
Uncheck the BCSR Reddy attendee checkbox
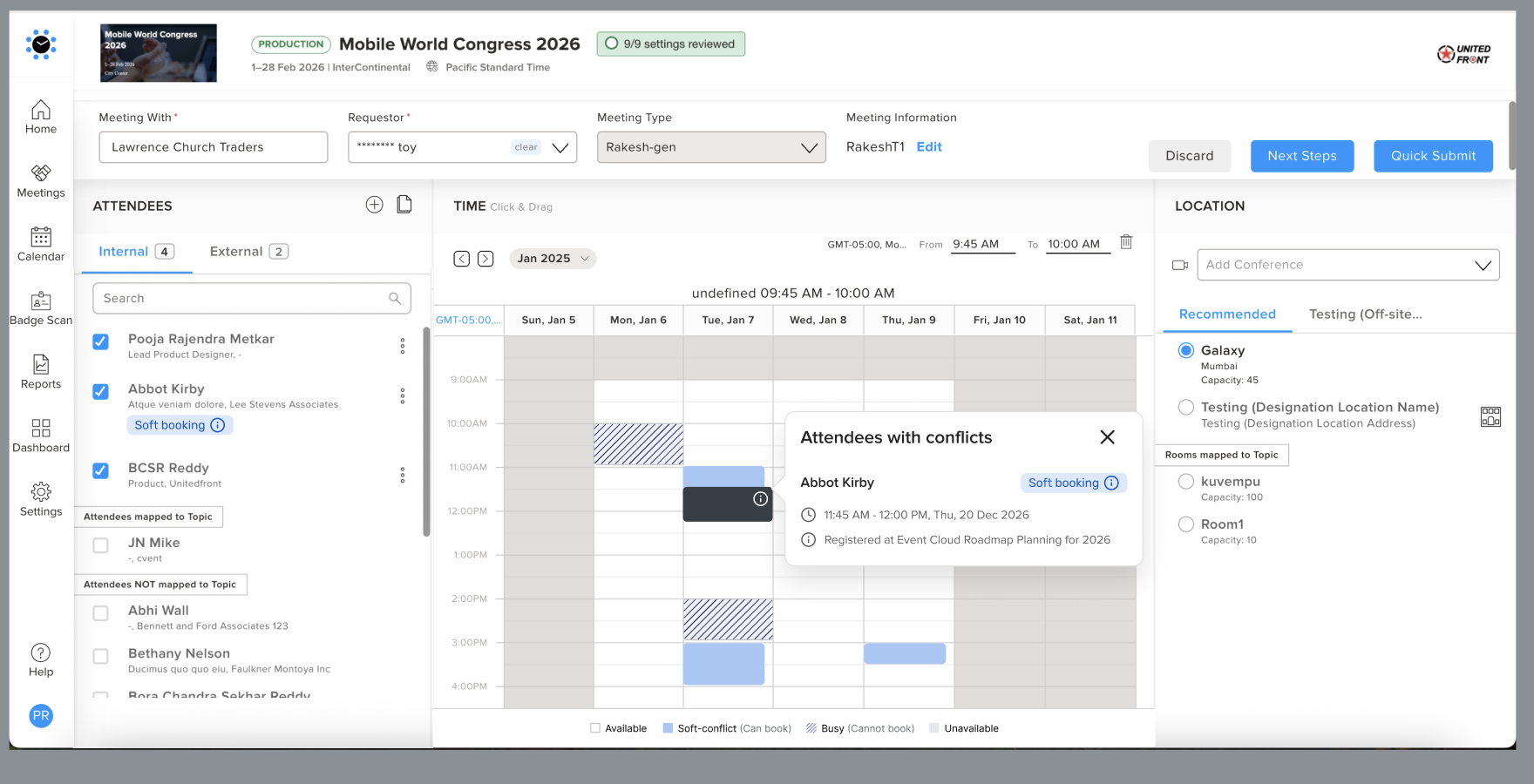click(x=101, y=470)
